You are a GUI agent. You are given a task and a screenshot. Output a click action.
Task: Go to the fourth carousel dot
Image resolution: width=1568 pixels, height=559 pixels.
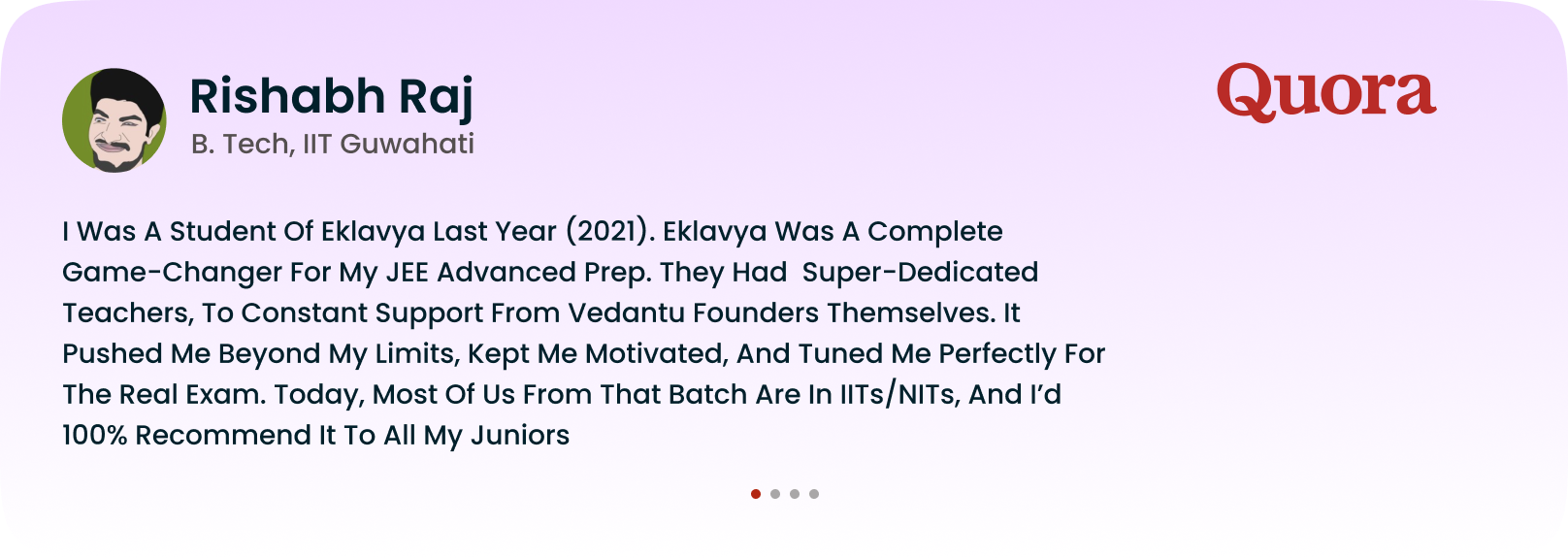tap(814, 494)
